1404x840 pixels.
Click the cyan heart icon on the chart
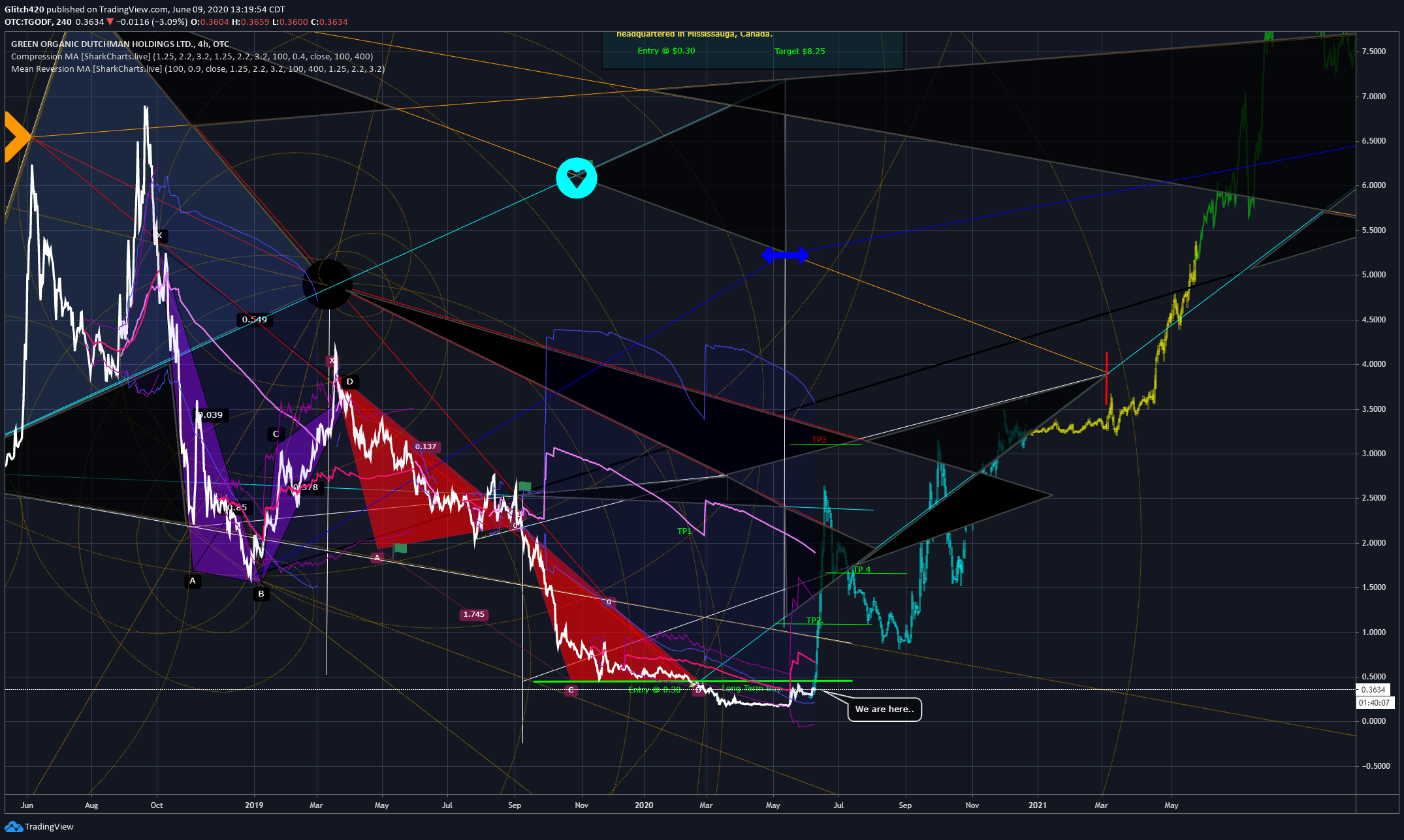pos(577,178)
